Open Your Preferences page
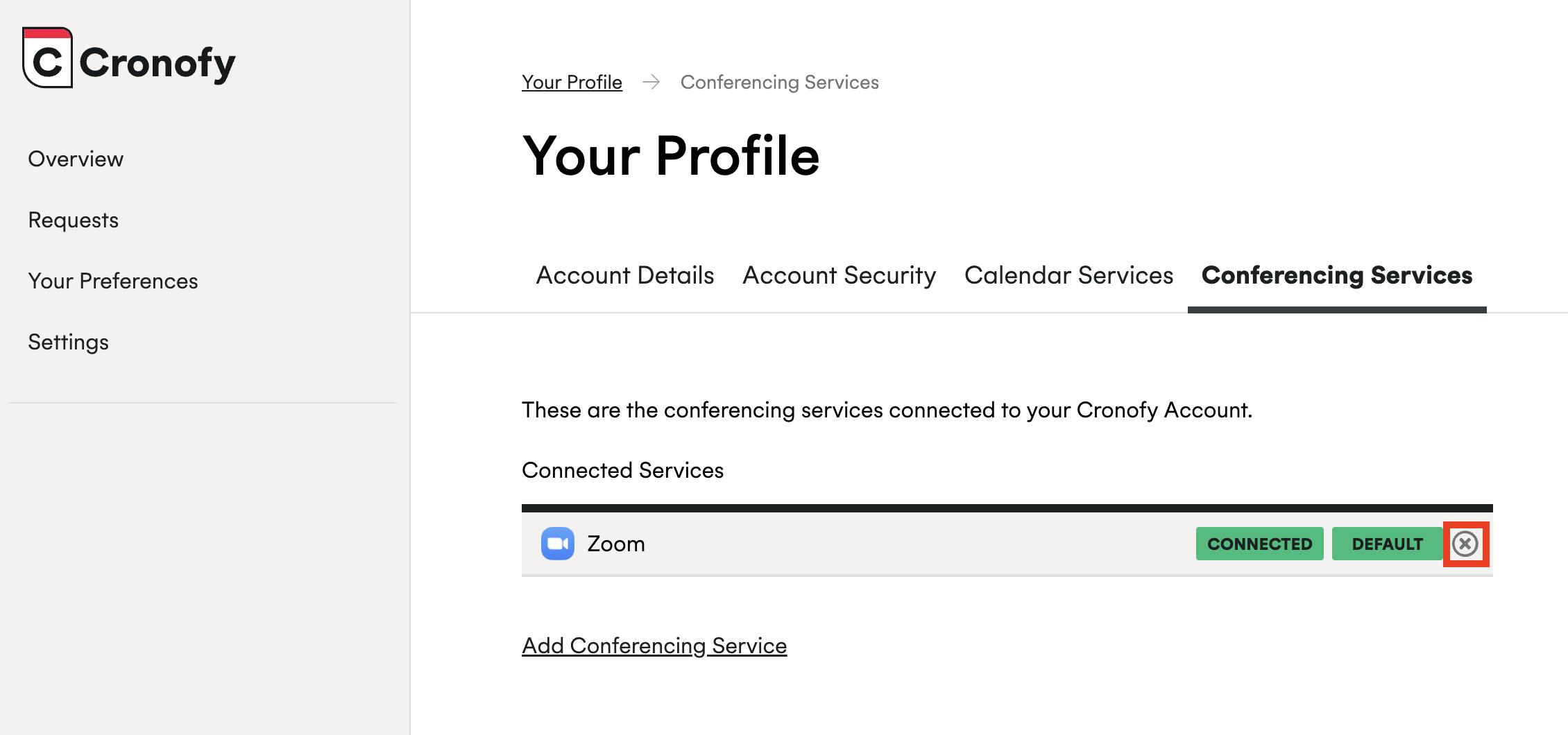 click(113, 281)
